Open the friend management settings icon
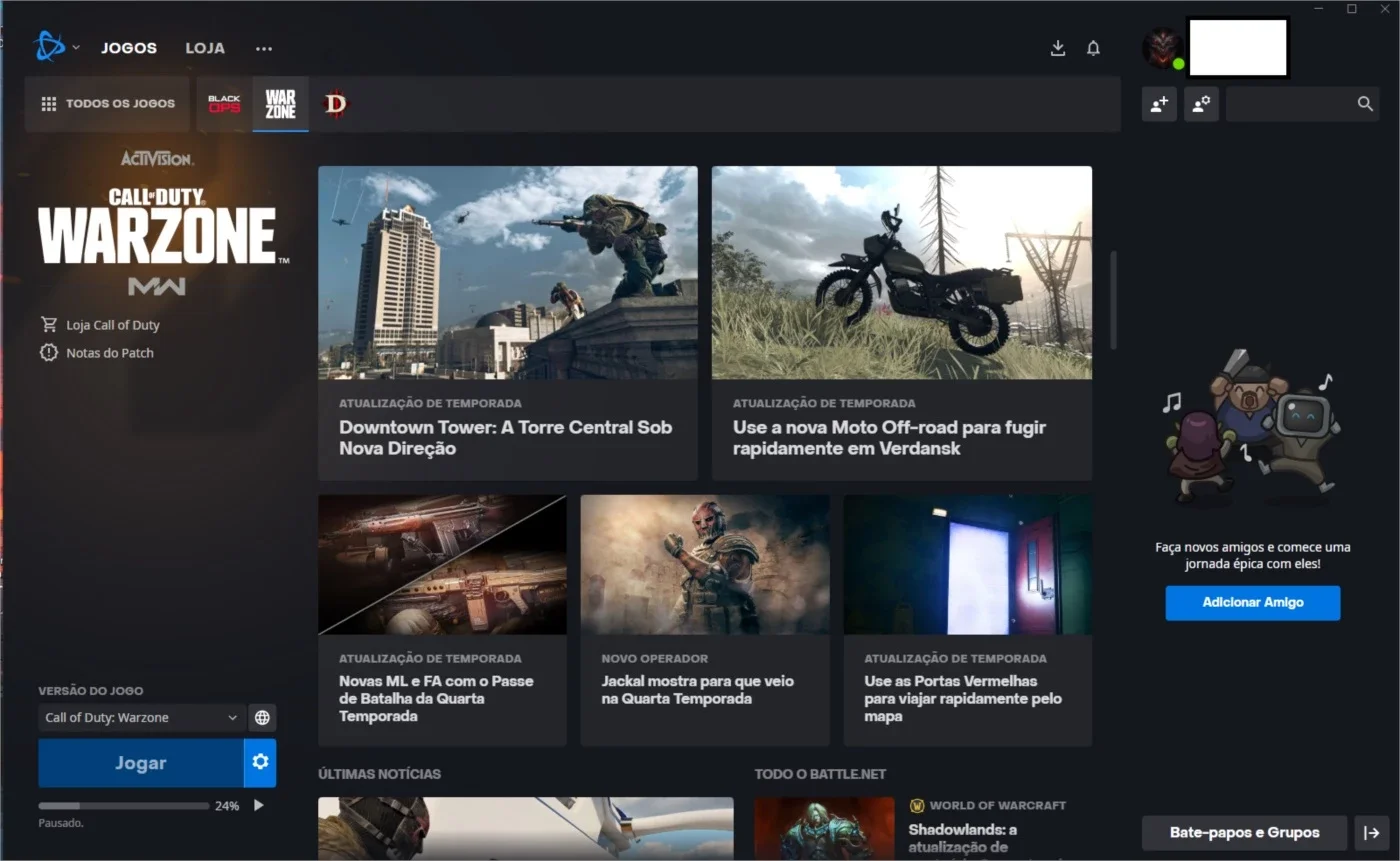1400x861 pixels. coord(1201,104)
